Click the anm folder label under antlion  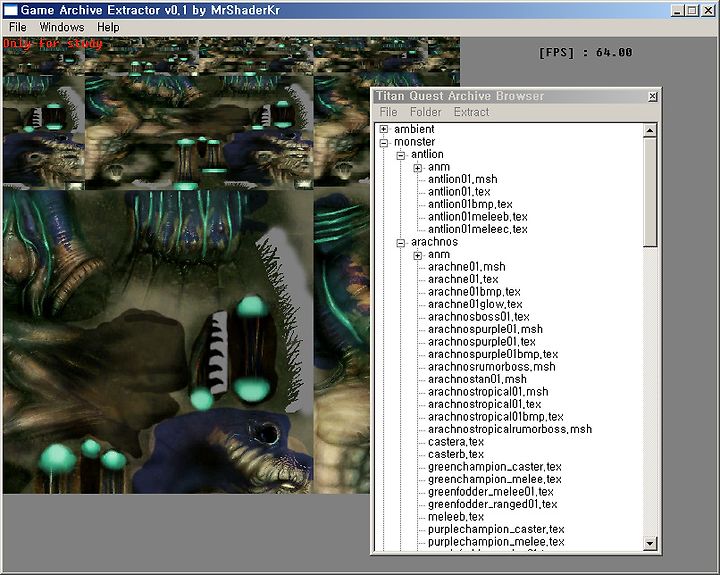coord(439,167)
